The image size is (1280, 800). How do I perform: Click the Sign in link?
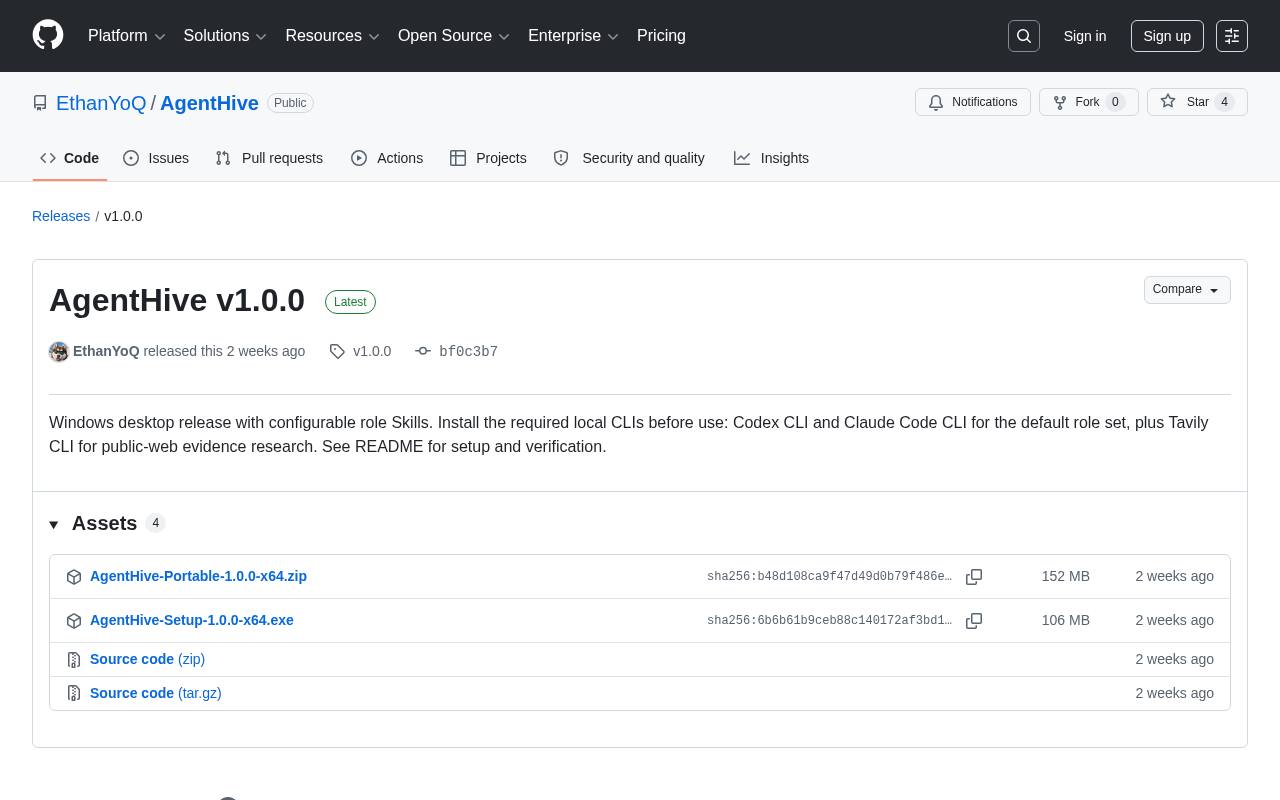tap(1085, 36)
